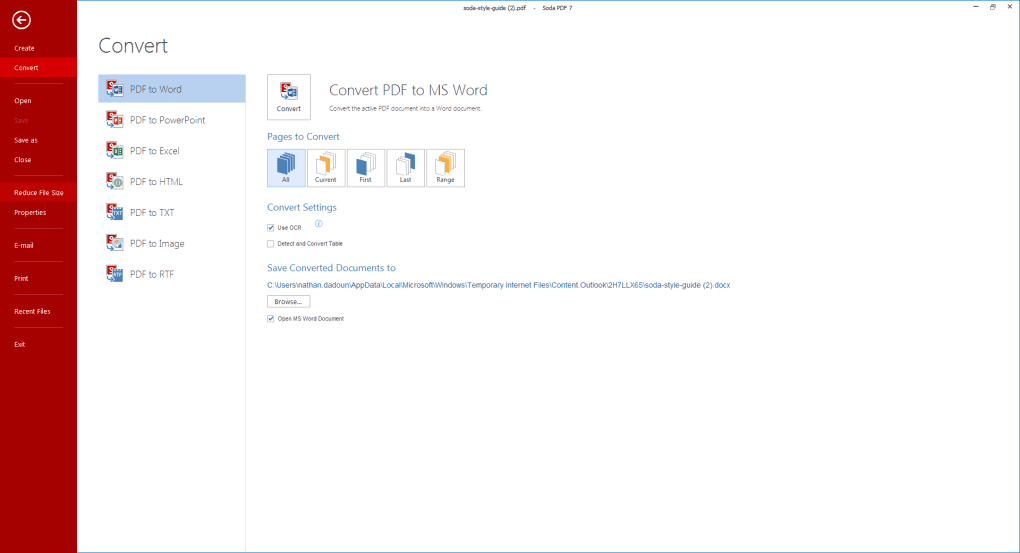Restore the Soda PDF window
The width and height of the screenshot is (1020, 553).
tap(993, 7)
